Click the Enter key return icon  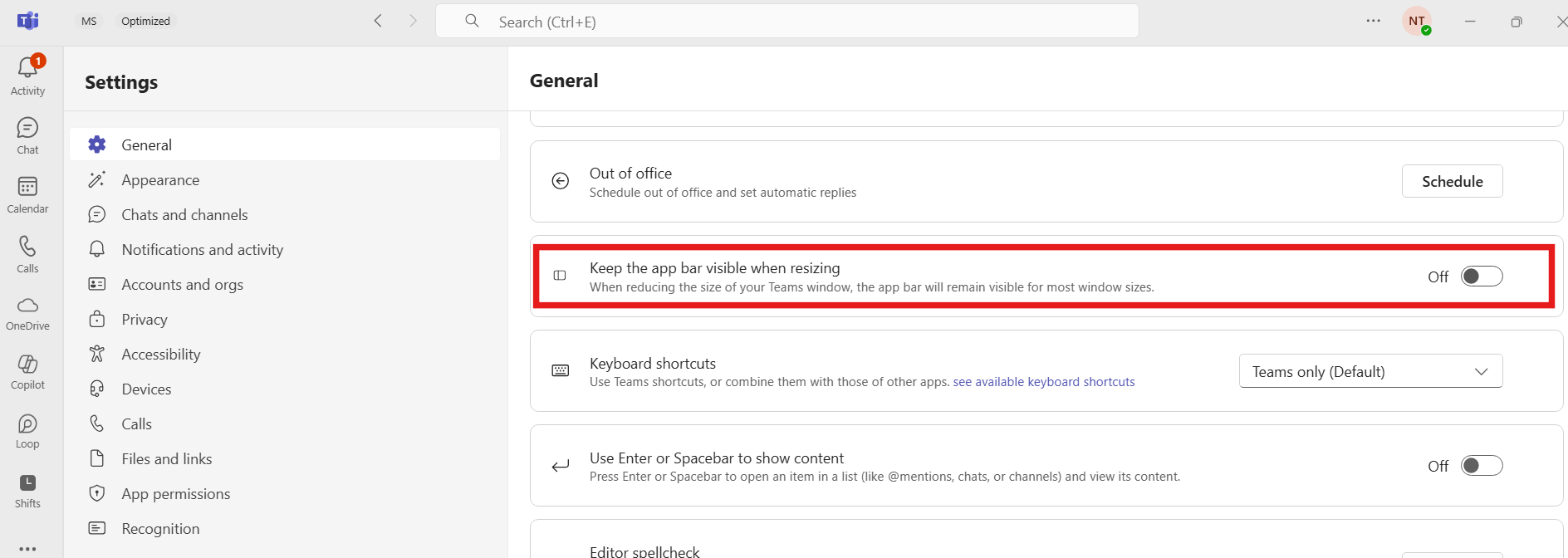coord(561,466)
